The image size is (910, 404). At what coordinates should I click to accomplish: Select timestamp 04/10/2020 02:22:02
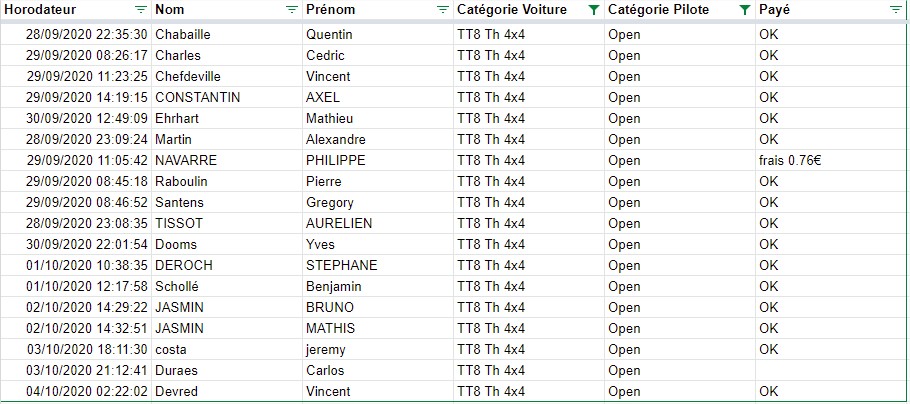click(x=76, y=391)
